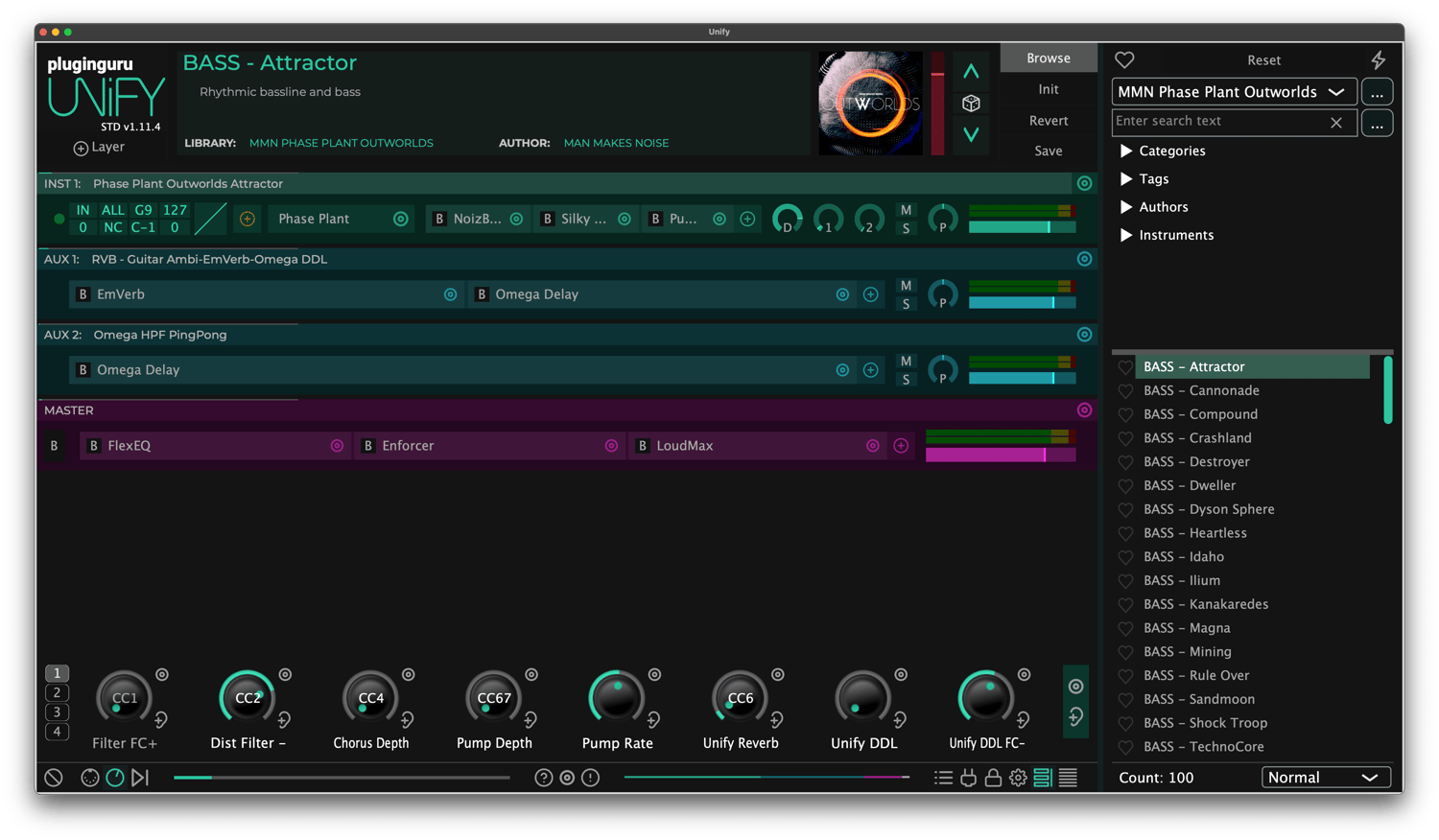1439x840 pixels.
Task: Mute the AUX 1 layer
Action: (x=906, y=286)
